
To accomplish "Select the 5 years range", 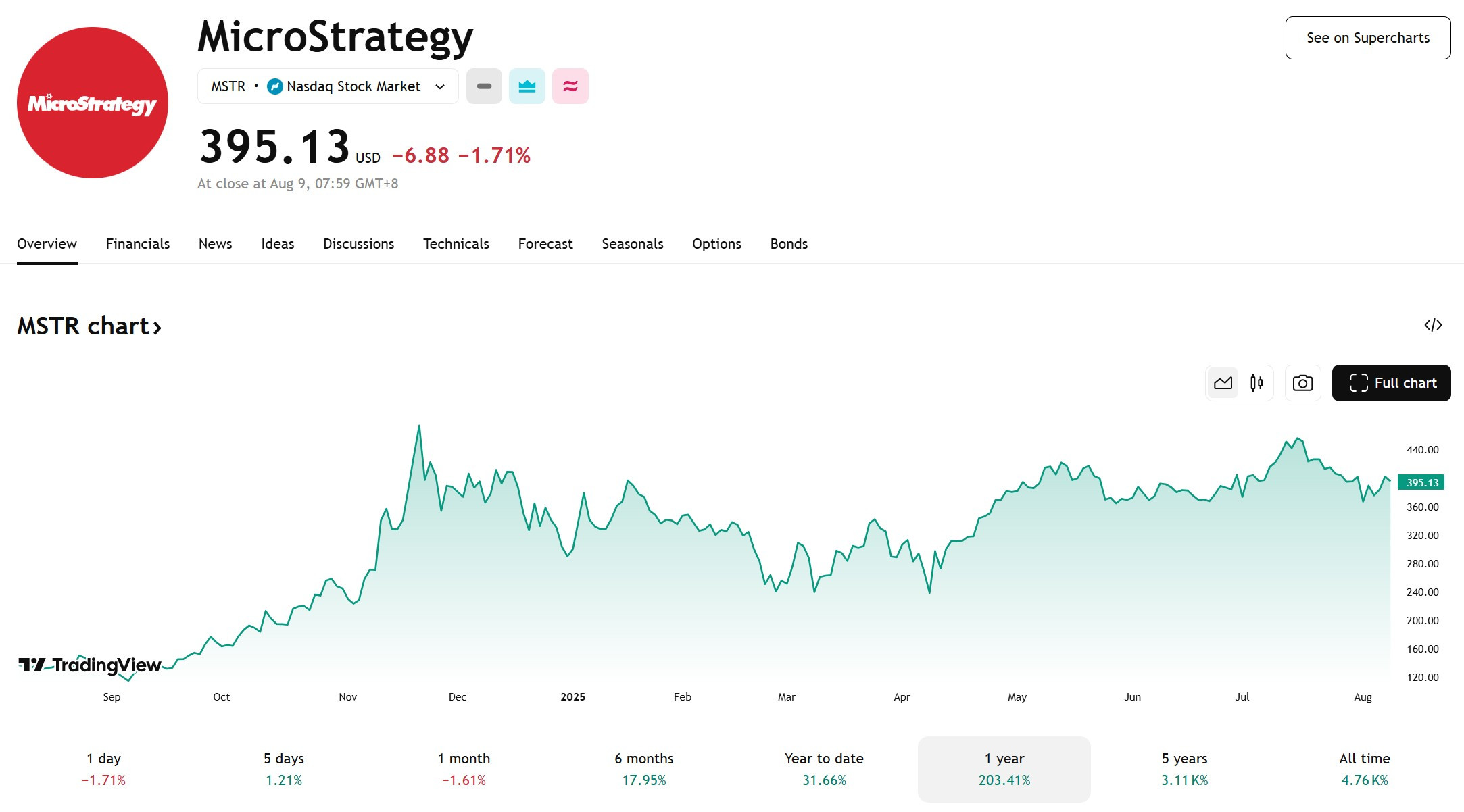I will [1184, 769].
